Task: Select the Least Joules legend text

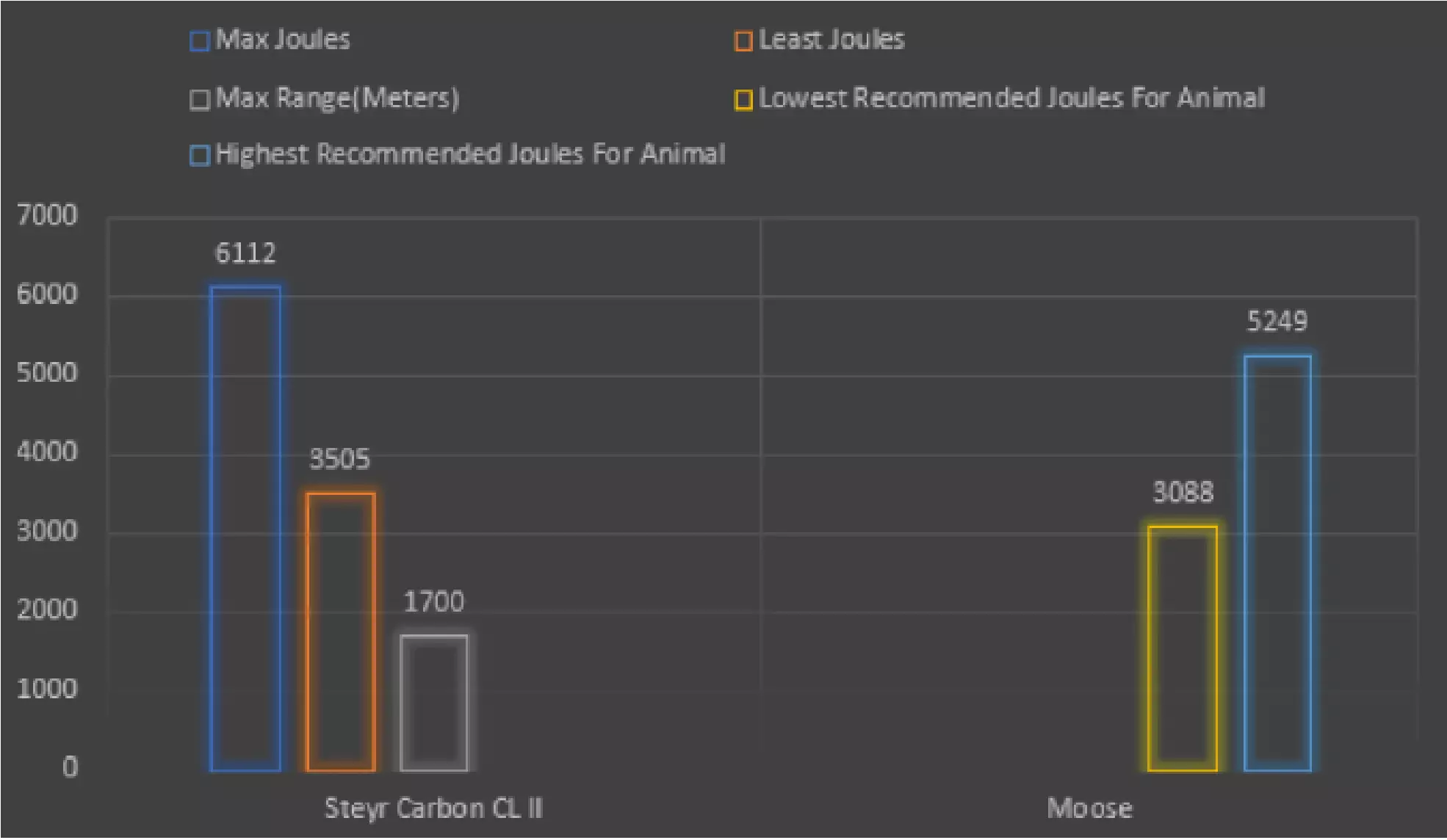Action: (831, 40)
